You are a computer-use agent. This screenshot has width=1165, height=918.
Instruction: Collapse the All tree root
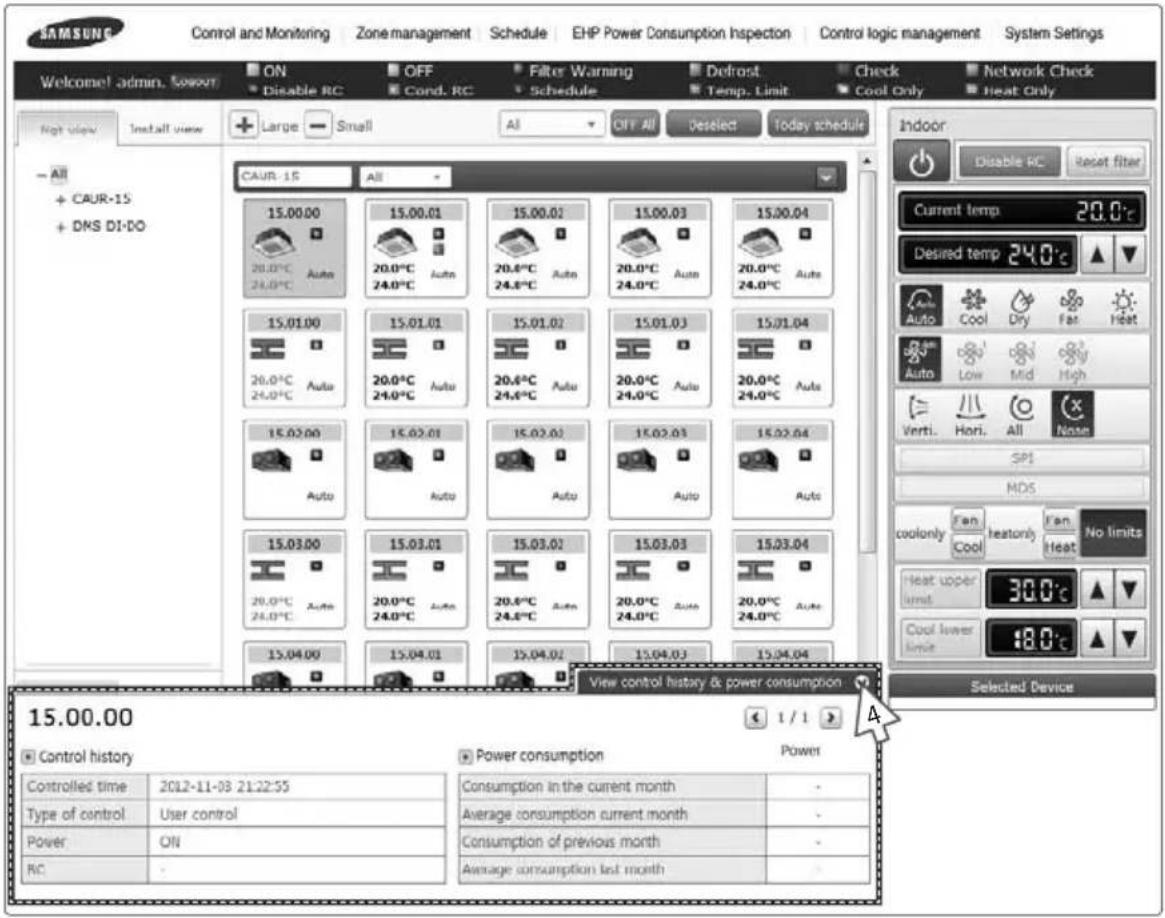click(x=42, y=175)
